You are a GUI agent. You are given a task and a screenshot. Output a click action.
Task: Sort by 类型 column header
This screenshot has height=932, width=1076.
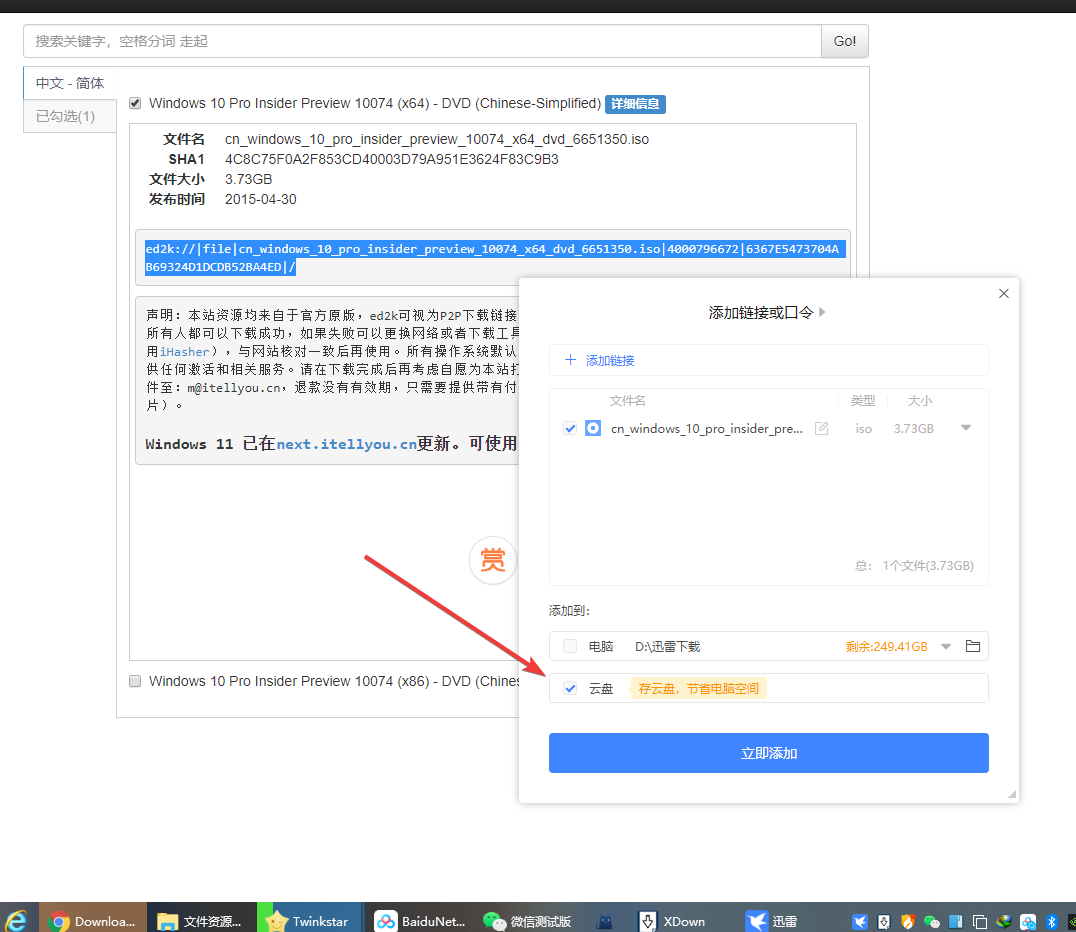point(863,400)
